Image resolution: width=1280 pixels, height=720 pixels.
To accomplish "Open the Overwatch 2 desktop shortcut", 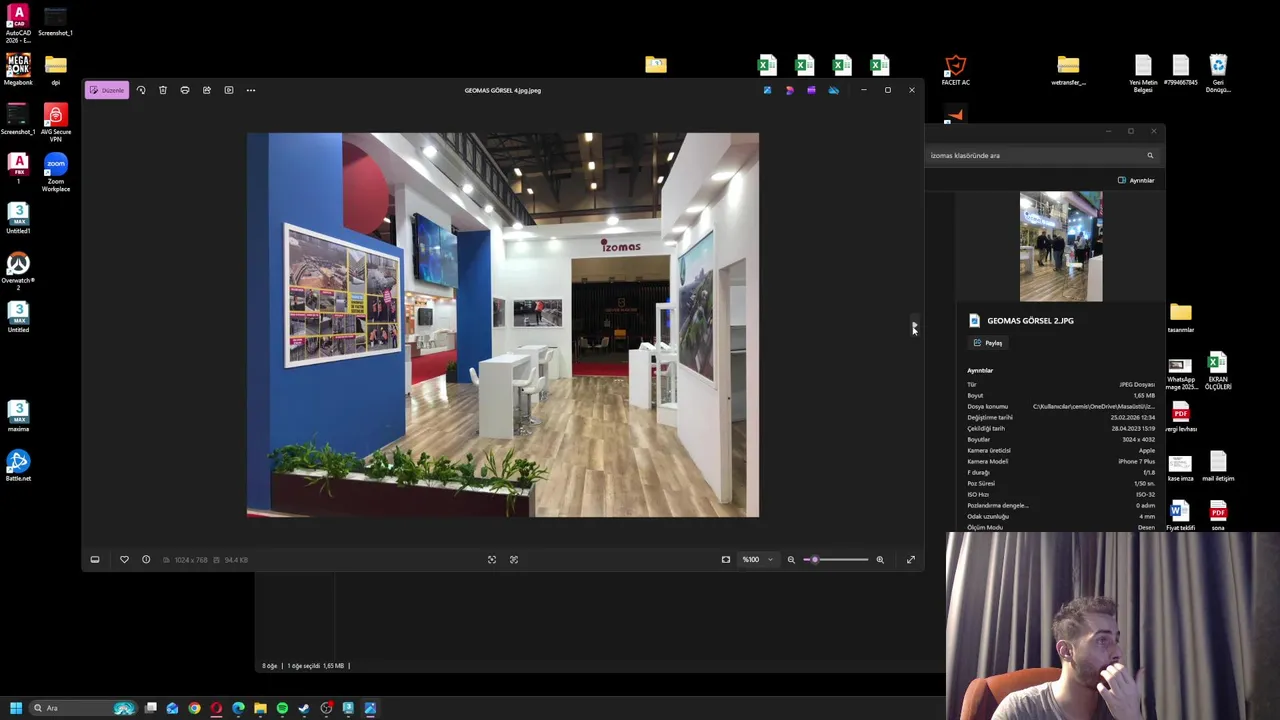I will (18, 271).
